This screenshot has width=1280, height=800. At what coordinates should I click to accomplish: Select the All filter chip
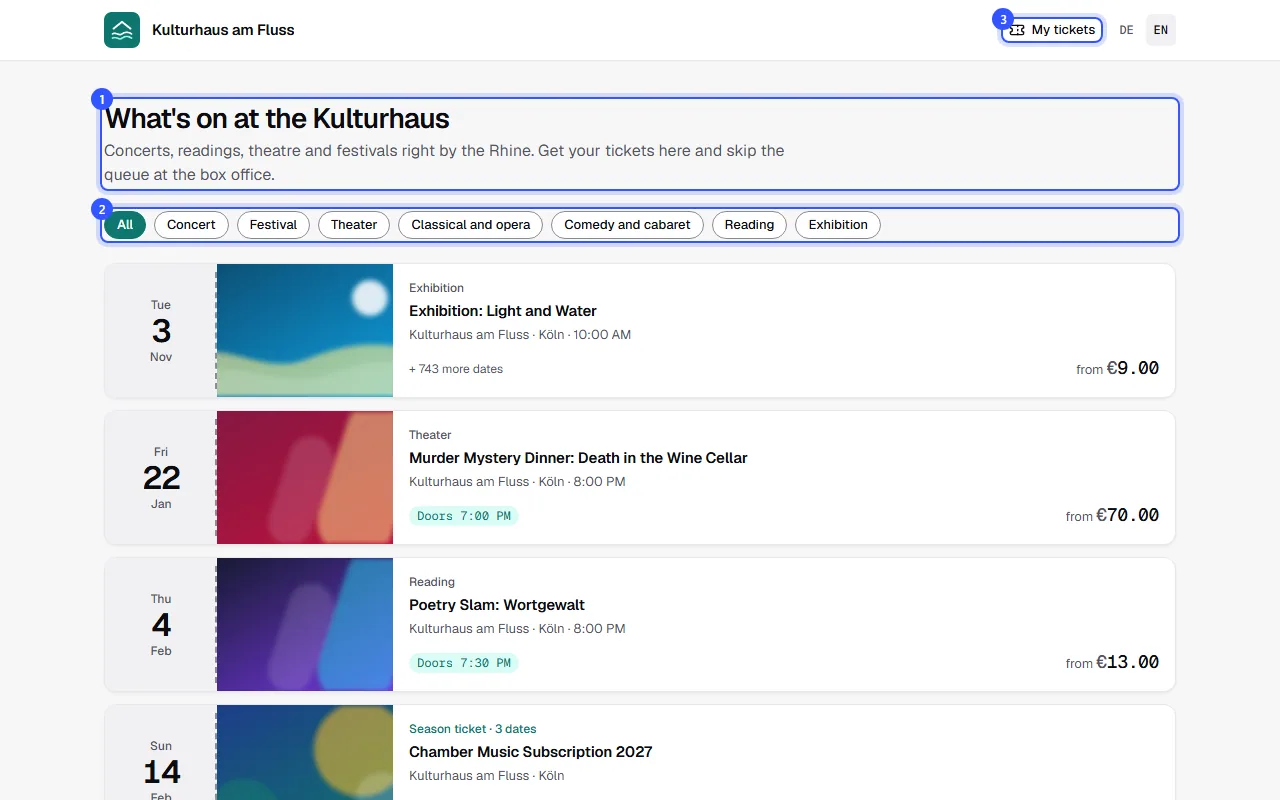tap(125, 225)
